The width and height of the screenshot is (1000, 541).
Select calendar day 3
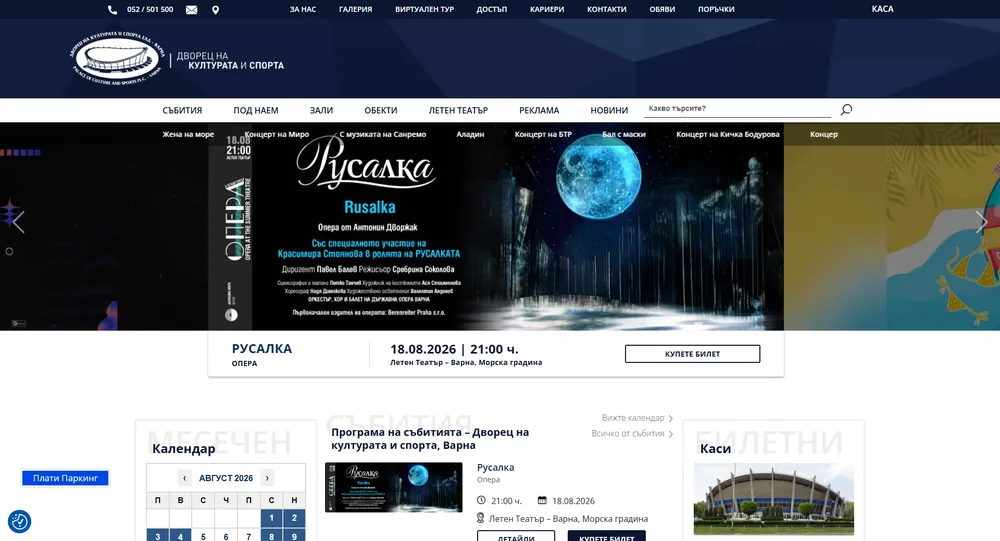158,535
